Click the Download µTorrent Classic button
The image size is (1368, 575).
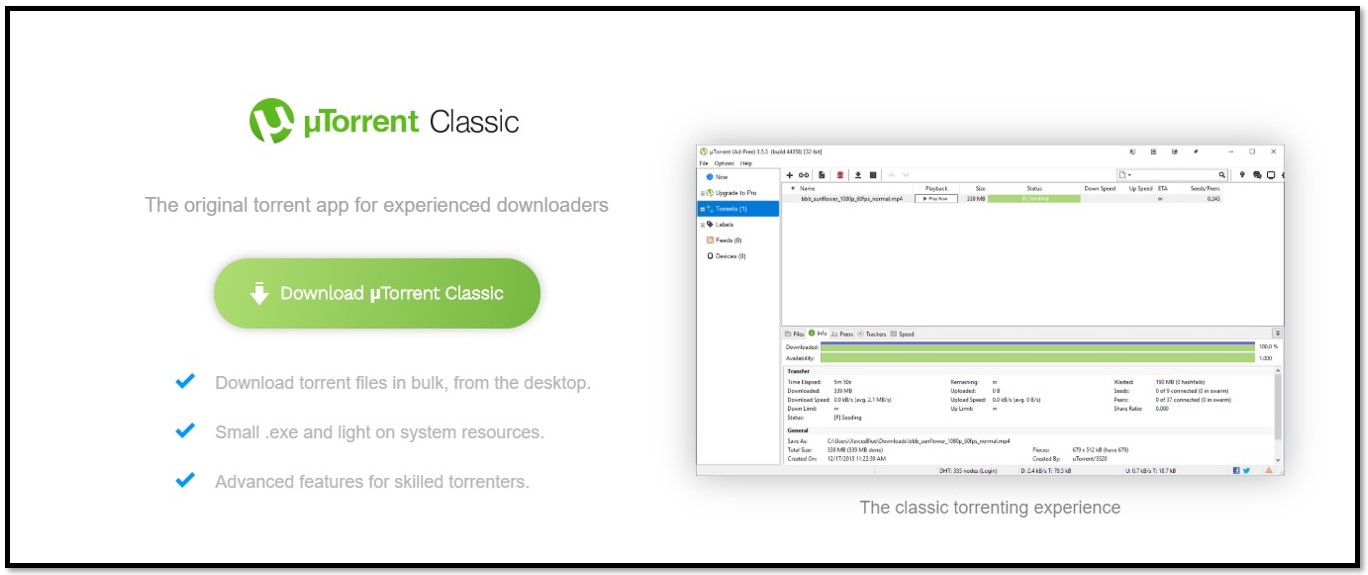pyautogui.click(x=377, y=293)
